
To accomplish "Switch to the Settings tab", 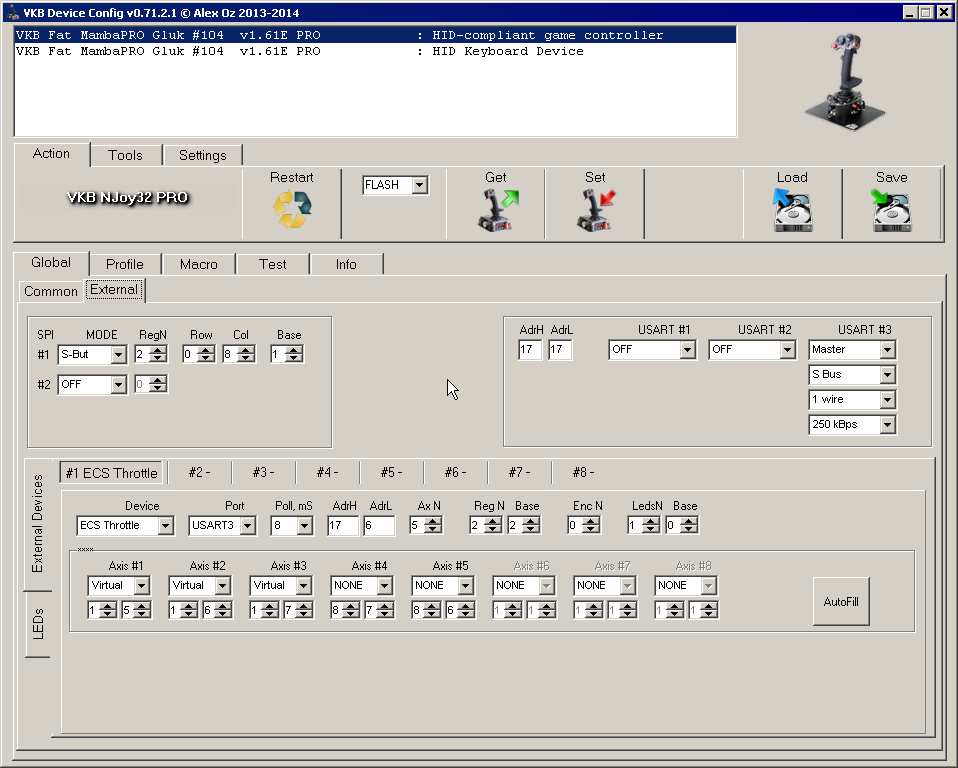I will coord(203,155).
